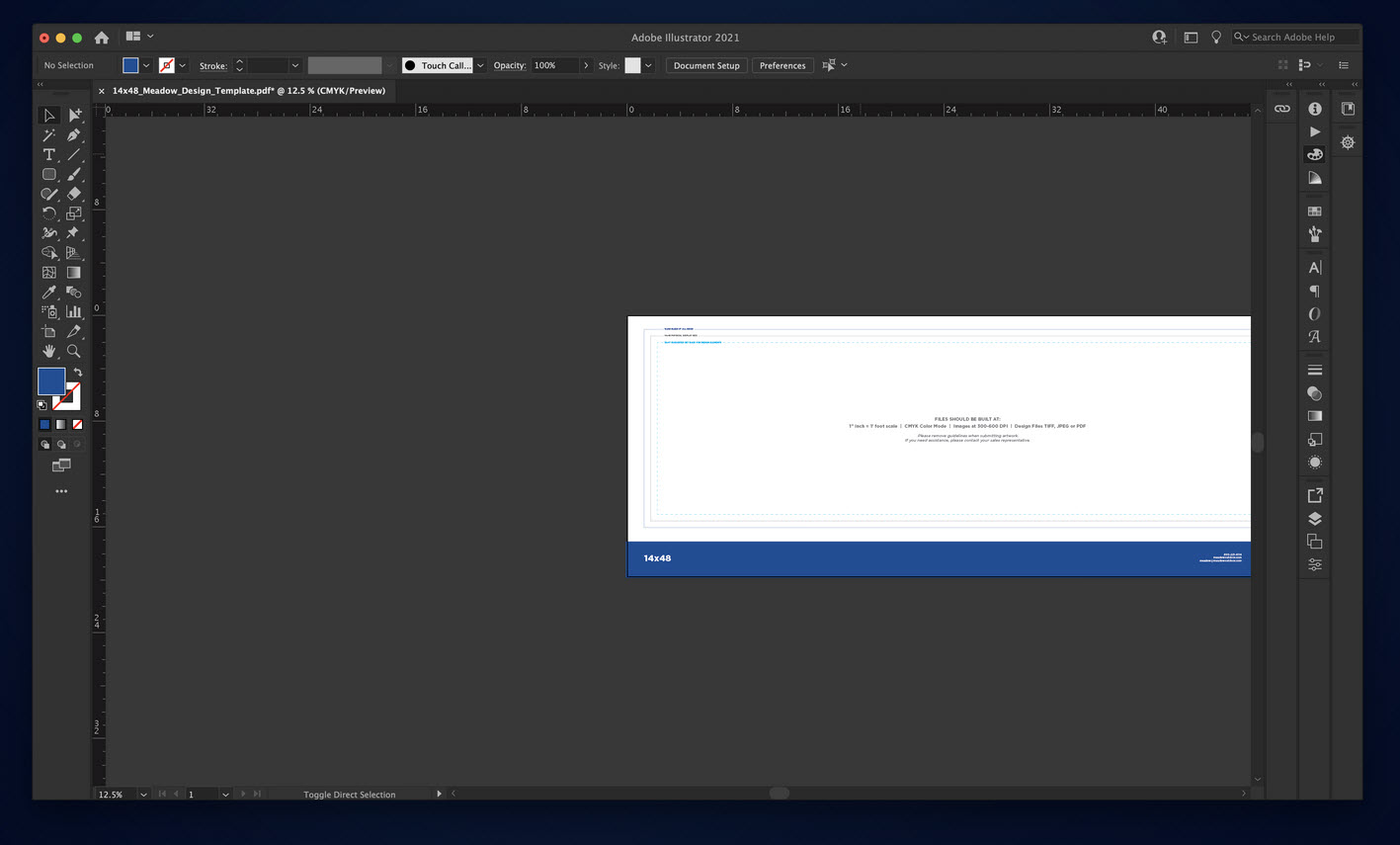Viewport: 1400px width, 845px height.
Task: Change the screen mode
Action: 61,465
